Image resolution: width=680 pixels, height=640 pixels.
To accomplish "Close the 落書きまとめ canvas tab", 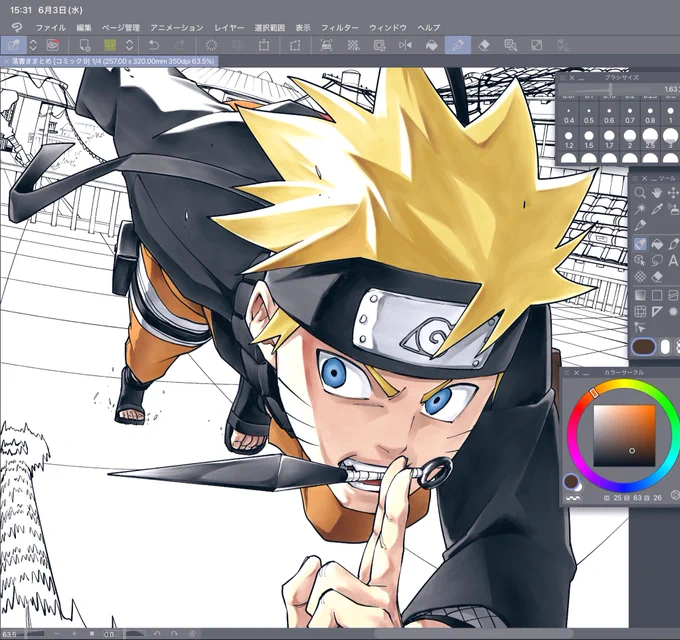I will point(6,61).
